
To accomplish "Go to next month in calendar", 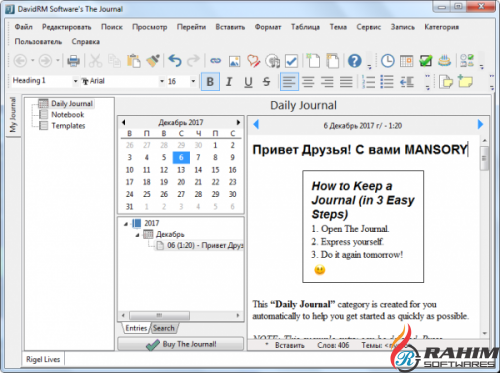I will click(x=238, y=122).
